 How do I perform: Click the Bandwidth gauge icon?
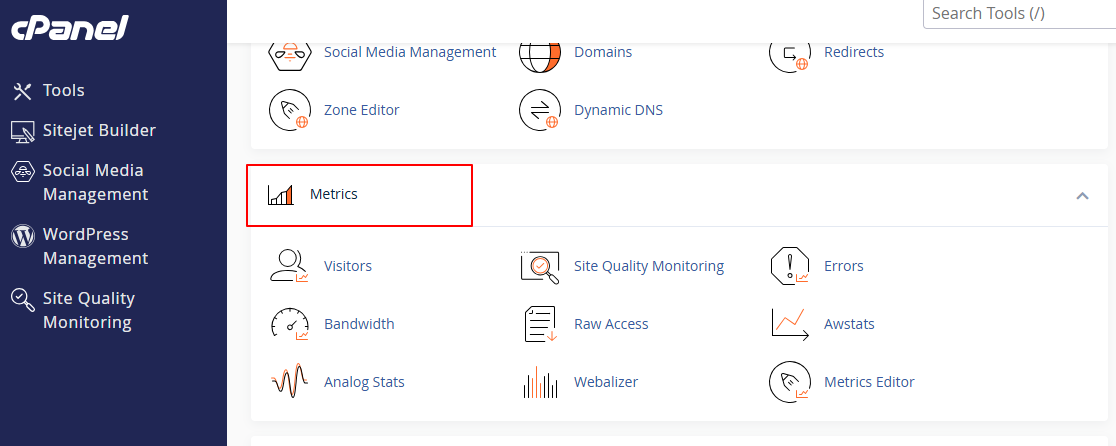pyautogui.click(x=290, y=324)
